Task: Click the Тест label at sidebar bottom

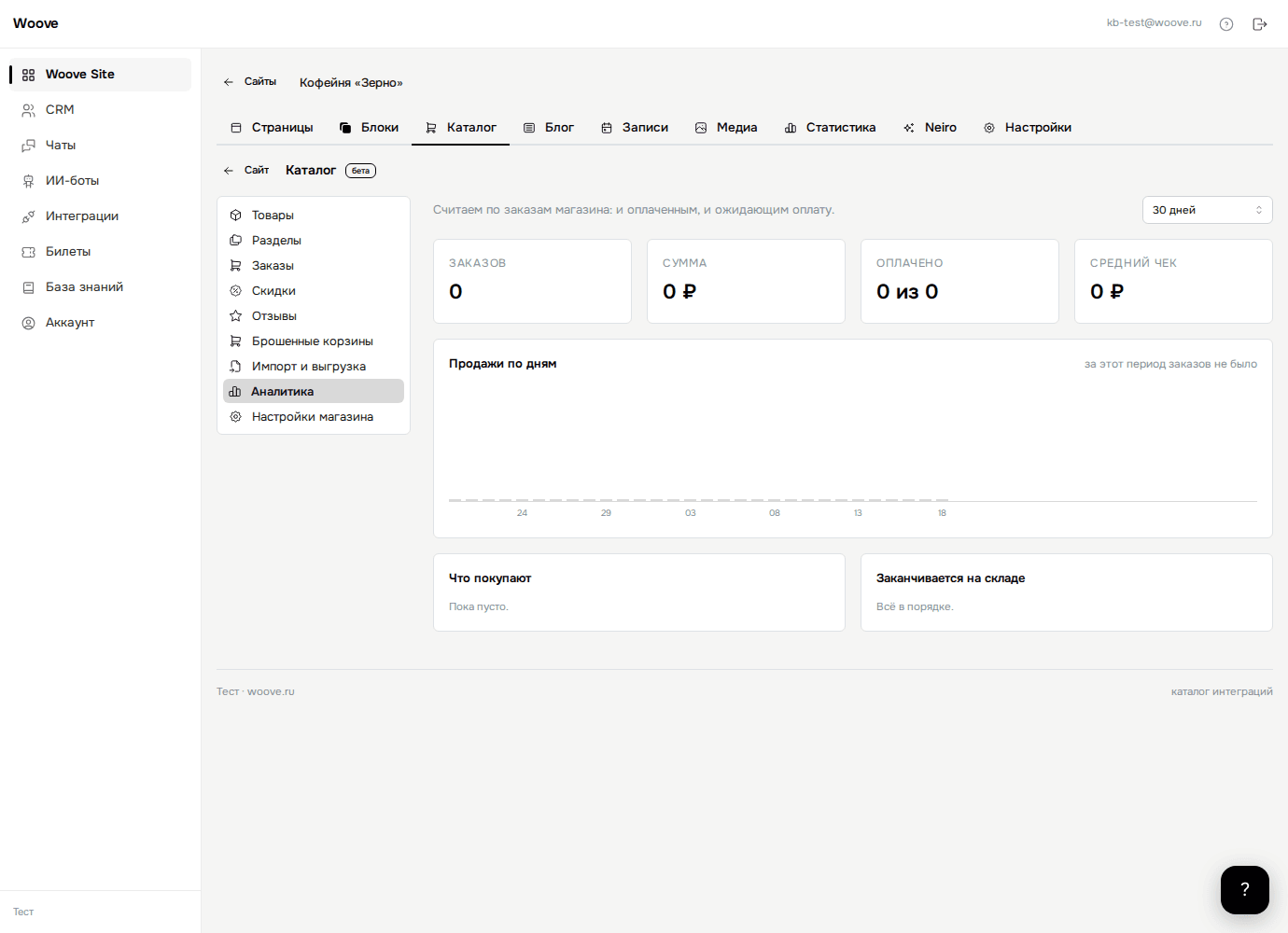Action: [23, 912]
